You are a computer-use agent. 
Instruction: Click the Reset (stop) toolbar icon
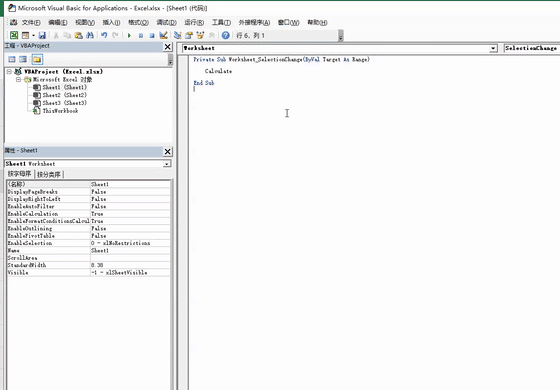(152, 35)
